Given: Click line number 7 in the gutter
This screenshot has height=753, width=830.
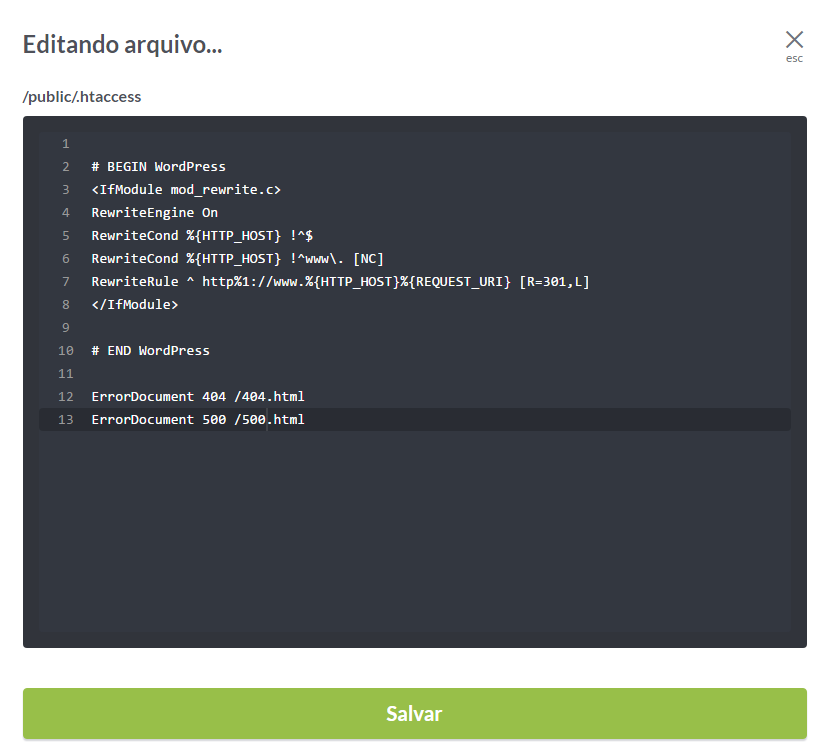Looking at the screenshot, I should coord(66,282).
